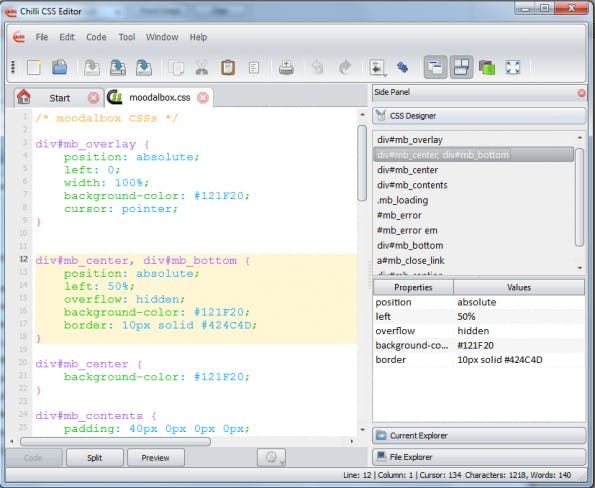Open a file with the folder icon

[59, 68]
